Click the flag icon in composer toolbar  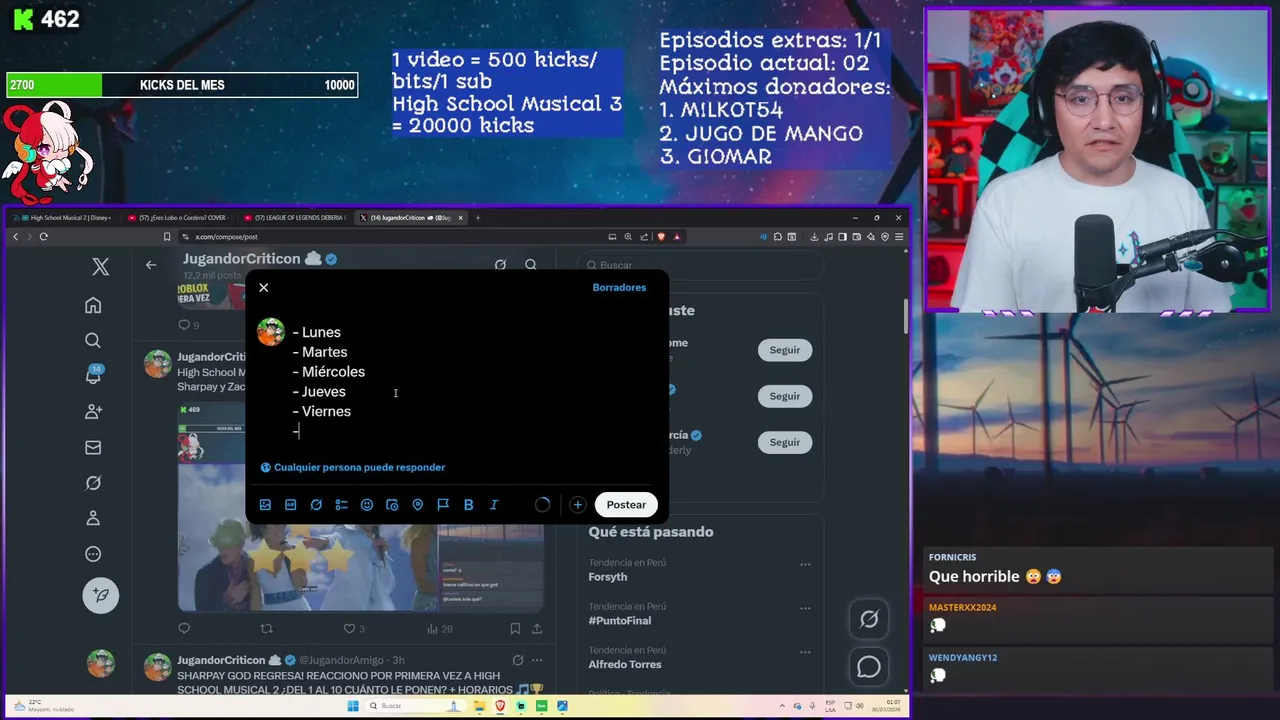(x=443, y=505)
